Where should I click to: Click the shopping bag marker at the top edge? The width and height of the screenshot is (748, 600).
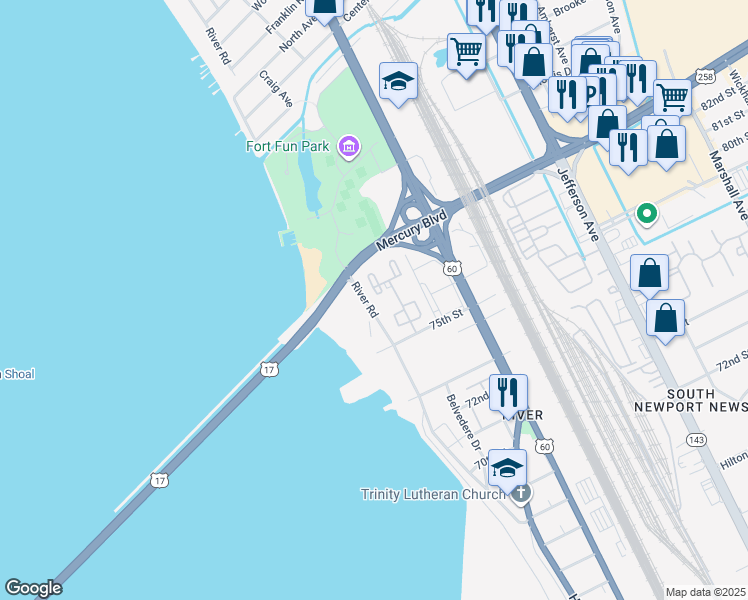[x=324, y=10]
